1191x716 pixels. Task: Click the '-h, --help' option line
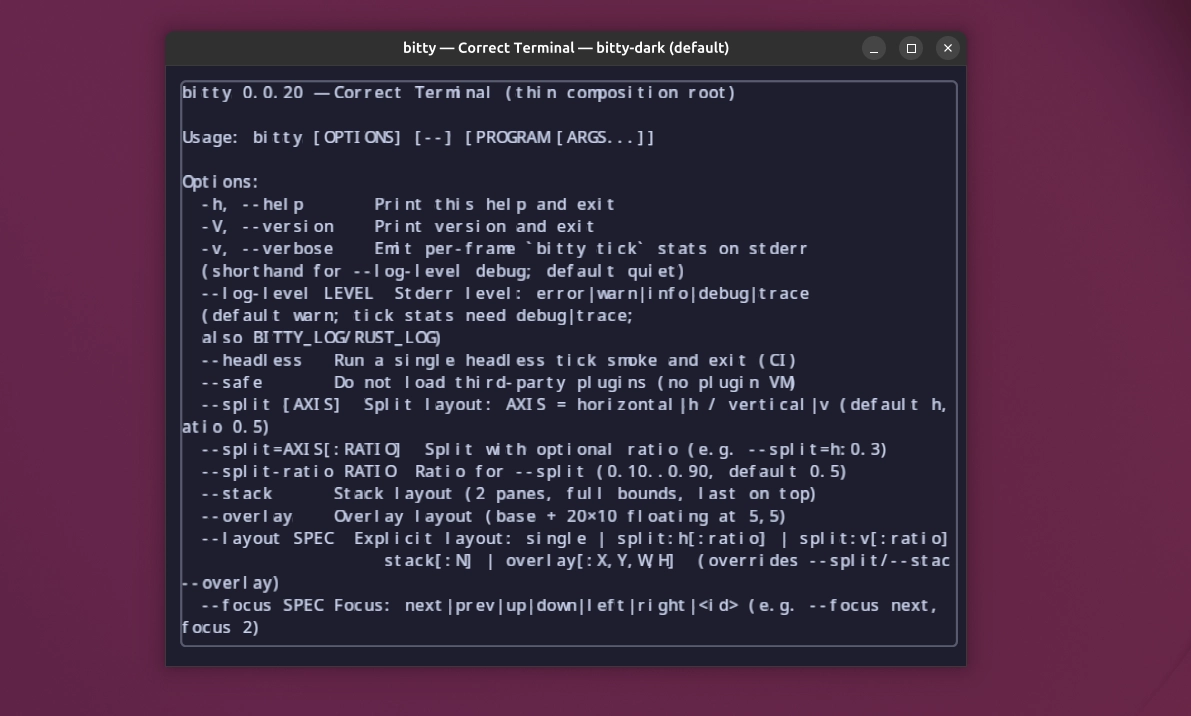[408, 204]
